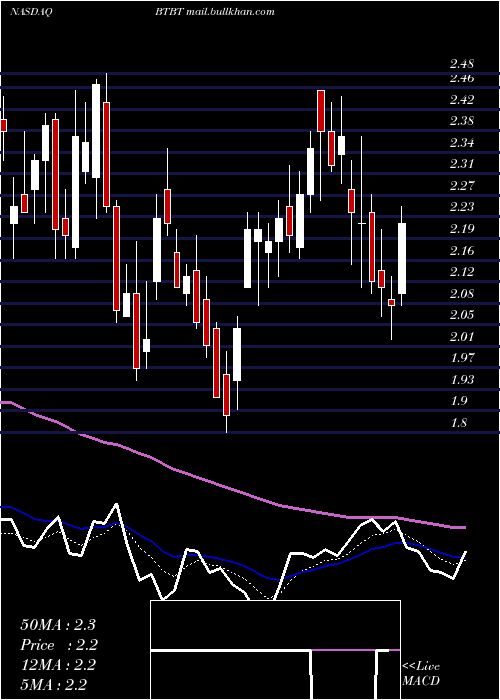Screen dimensions: 500x700
Task: Pick the 2.34 price level label
Action: tap(461, 143)
